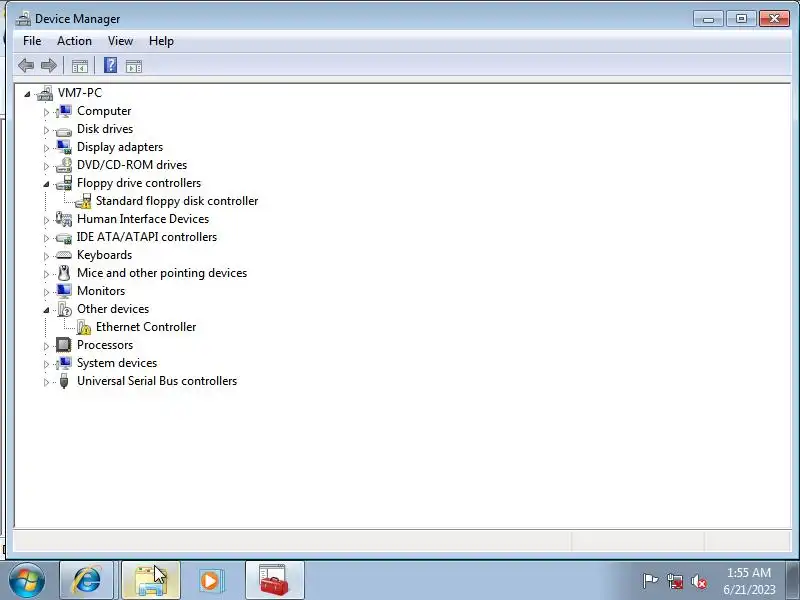Collapse the Floppy drive controllers category

click(x=46, y=184)
